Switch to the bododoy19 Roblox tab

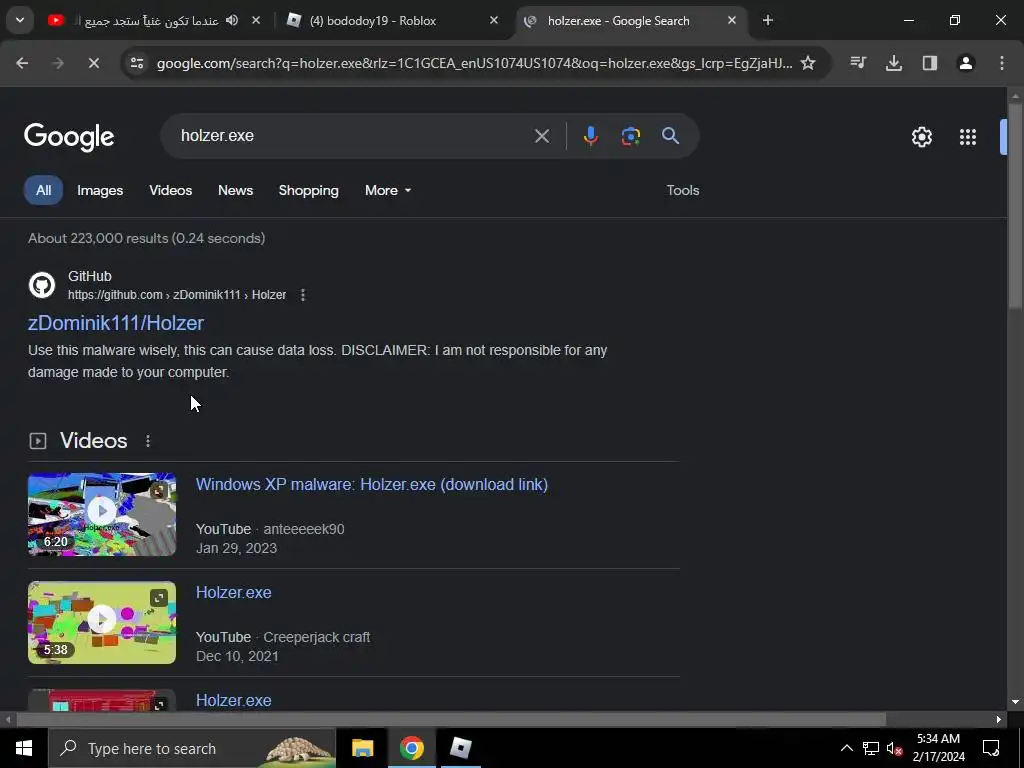tap(392, 21)
